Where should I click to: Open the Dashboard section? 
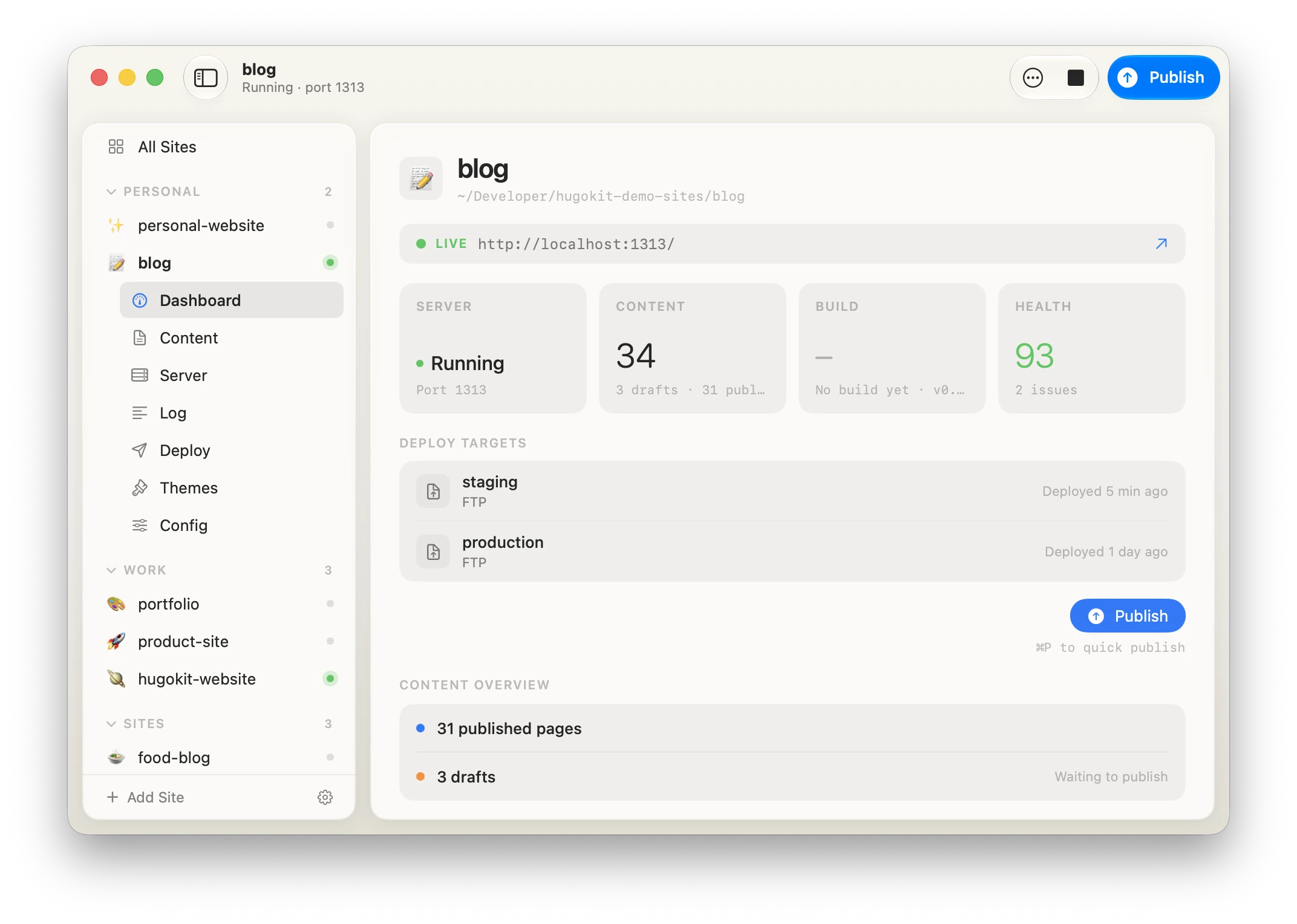pos(232,301)
